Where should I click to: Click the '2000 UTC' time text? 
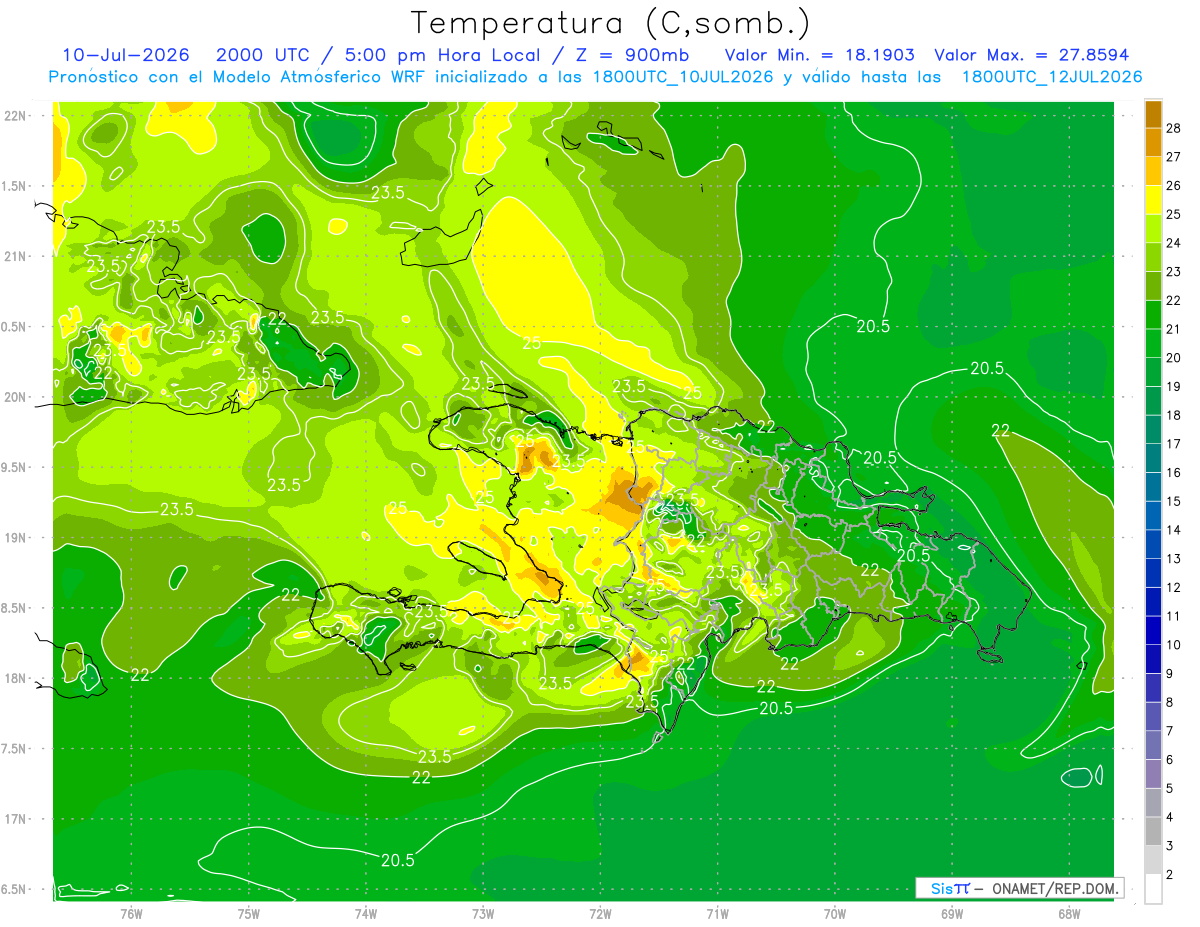[x=263, y=55]
